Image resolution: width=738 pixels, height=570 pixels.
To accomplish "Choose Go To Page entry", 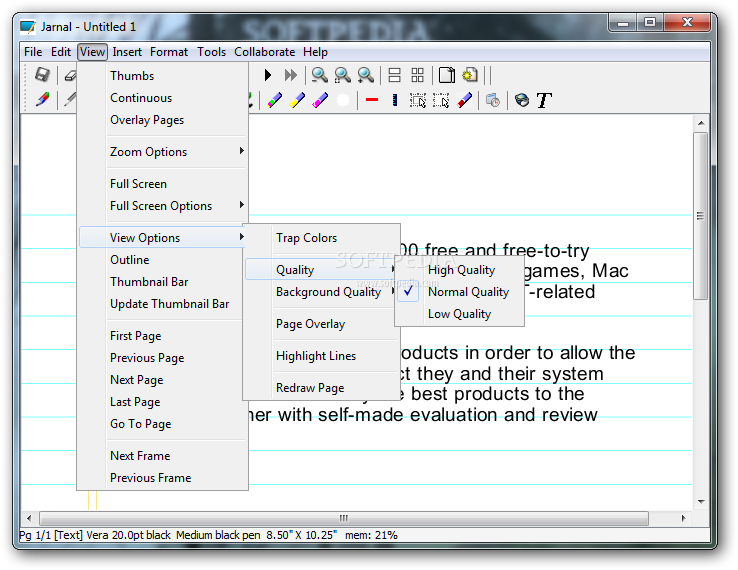I will [163, 424].
